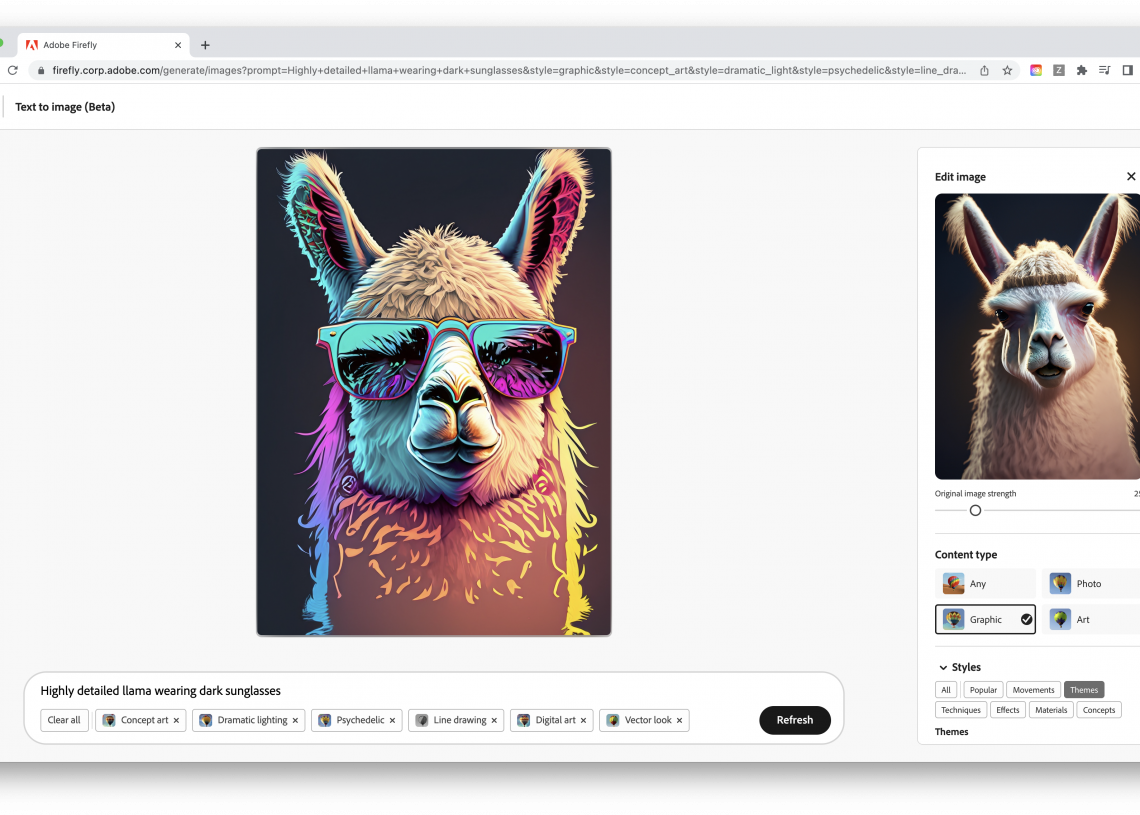Click the Dramatic lighting tag thumbnail icon
Screen dimensions: 1140x815
206,720
